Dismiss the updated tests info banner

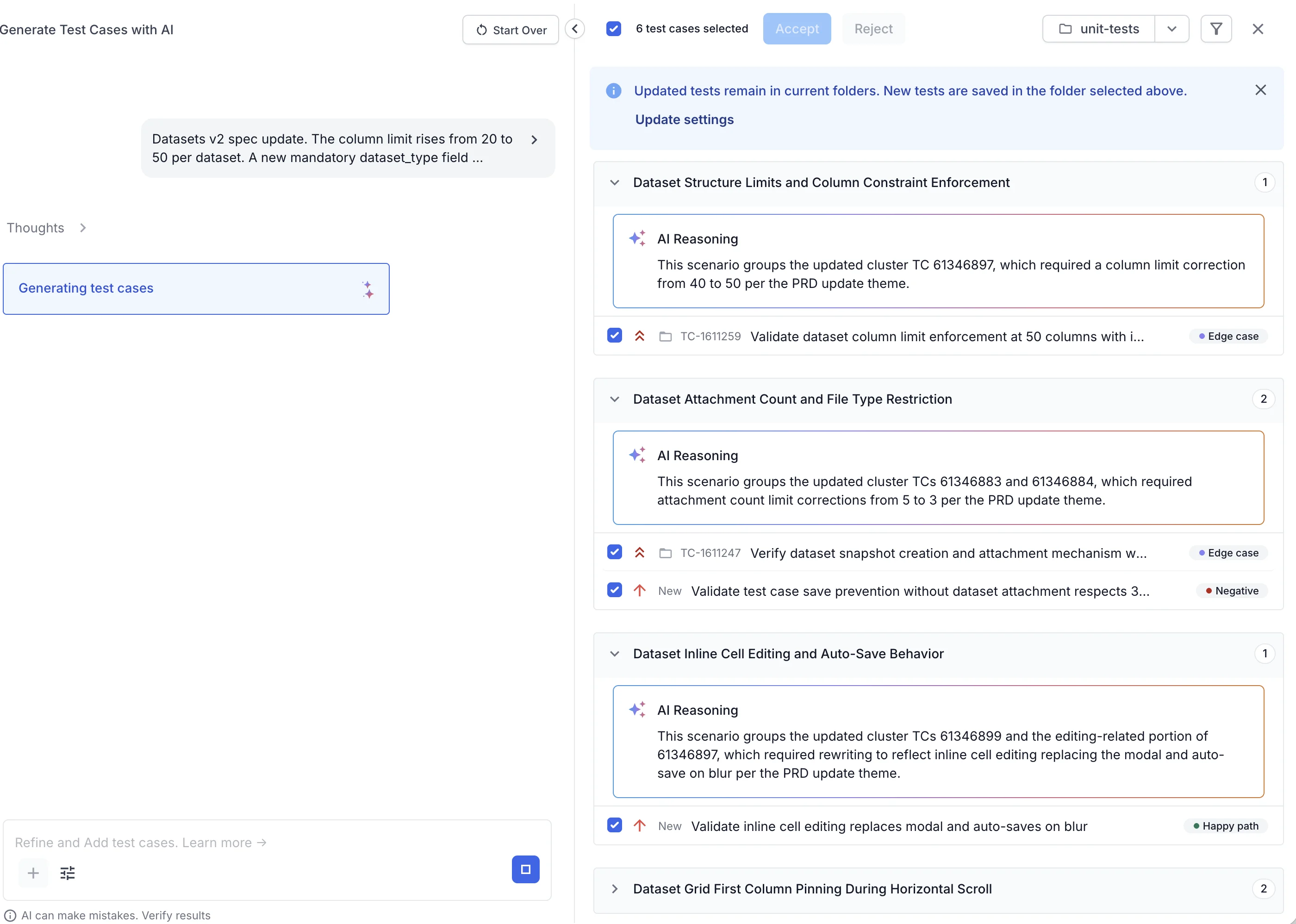coord(1260,90)
